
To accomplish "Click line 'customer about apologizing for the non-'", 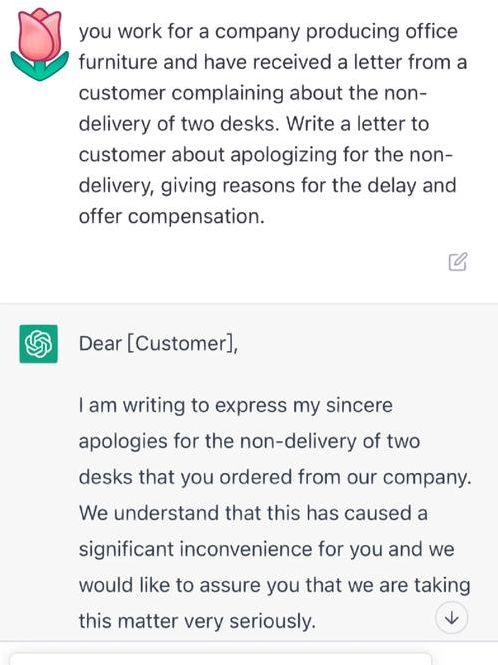I will [266, 155].
